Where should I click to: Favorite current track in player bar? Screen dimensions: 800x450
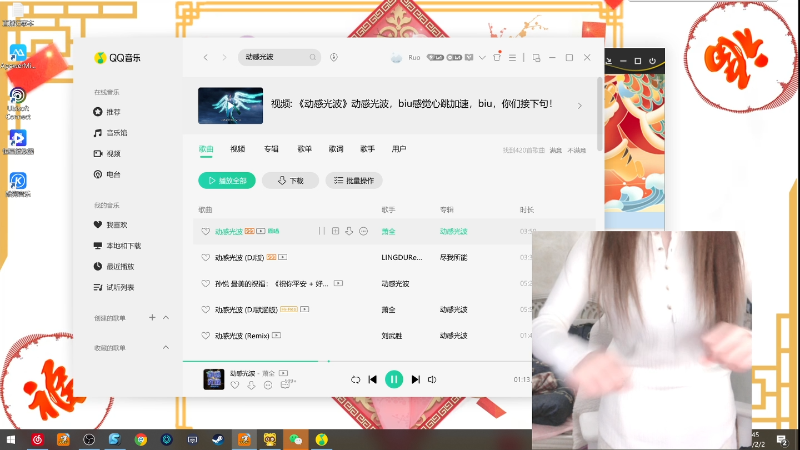(x=235, y=386)
